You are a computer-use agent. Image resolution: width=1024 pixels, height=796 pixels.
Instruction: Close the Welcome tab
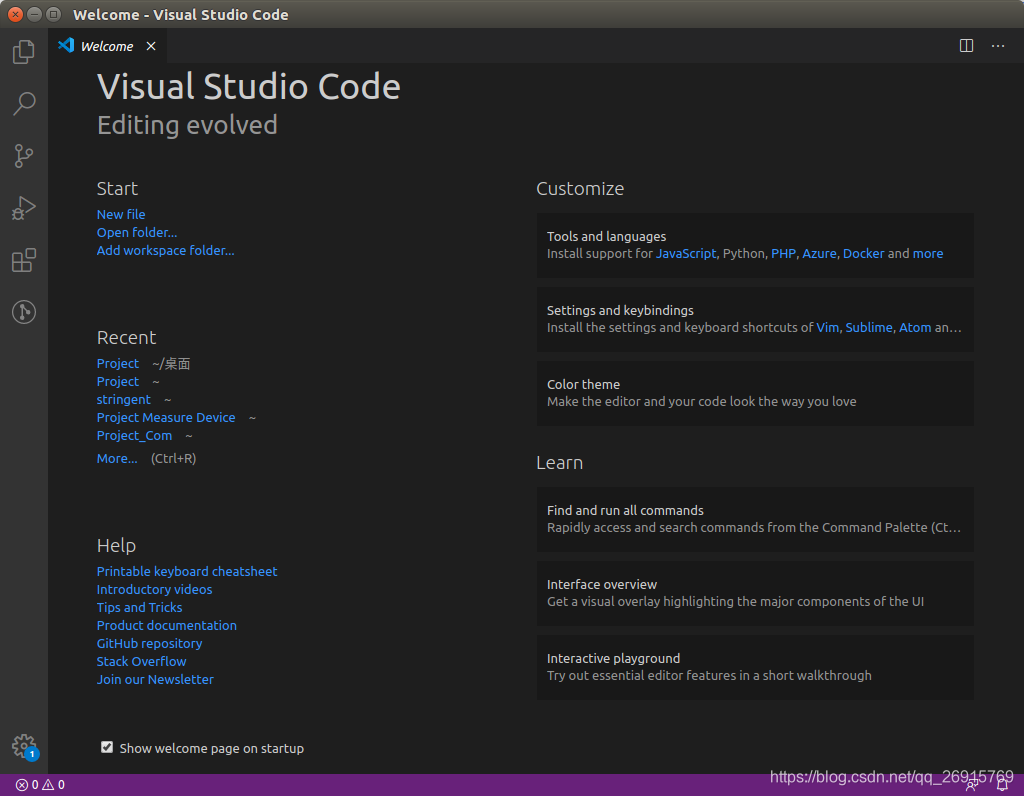point(151,46)
